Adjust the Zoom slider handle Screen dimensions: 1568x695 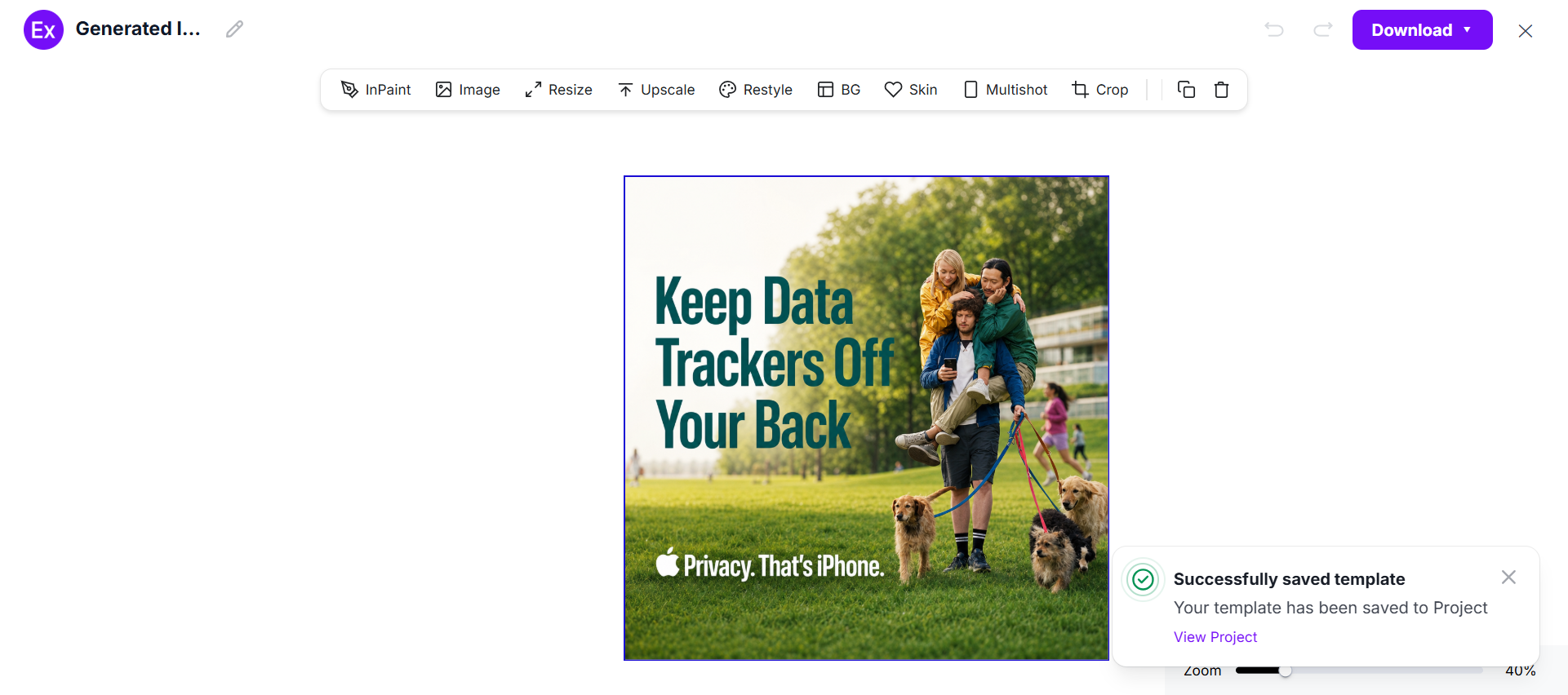[x=1286, y=671]
